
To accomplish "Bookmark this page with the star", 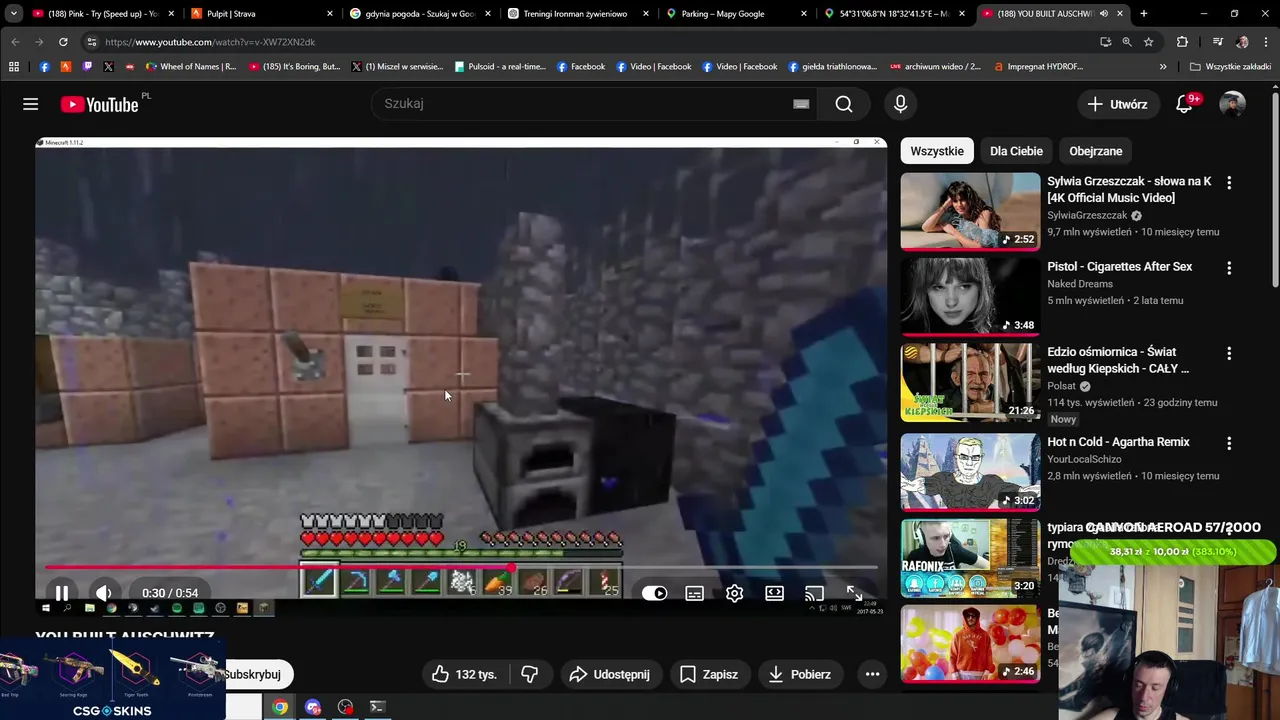I will (x=1148, y=42).
